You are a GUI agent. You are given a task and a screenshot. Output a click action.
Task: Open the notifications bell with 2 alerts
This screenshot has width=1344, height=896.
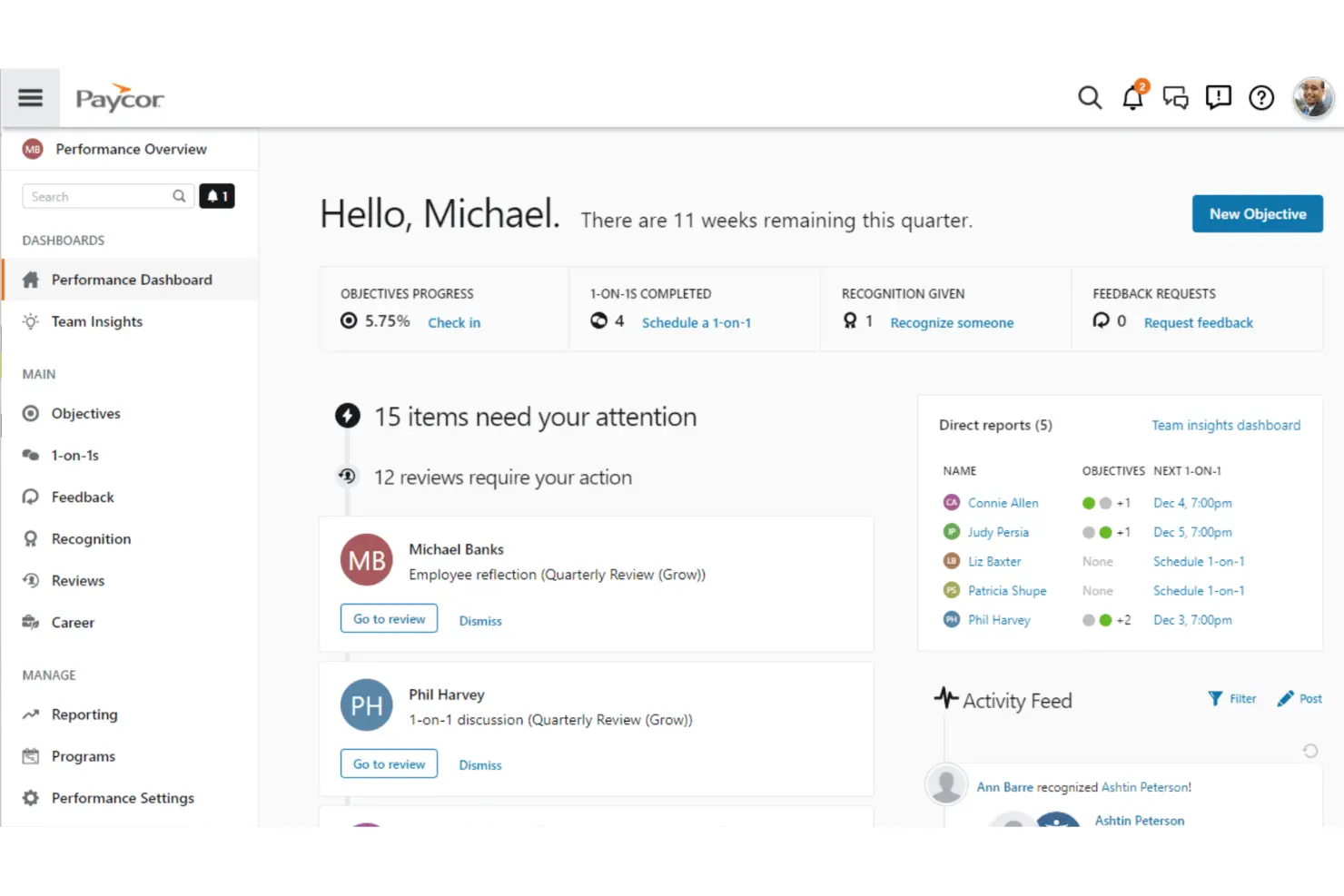[x=1132, y=97]
